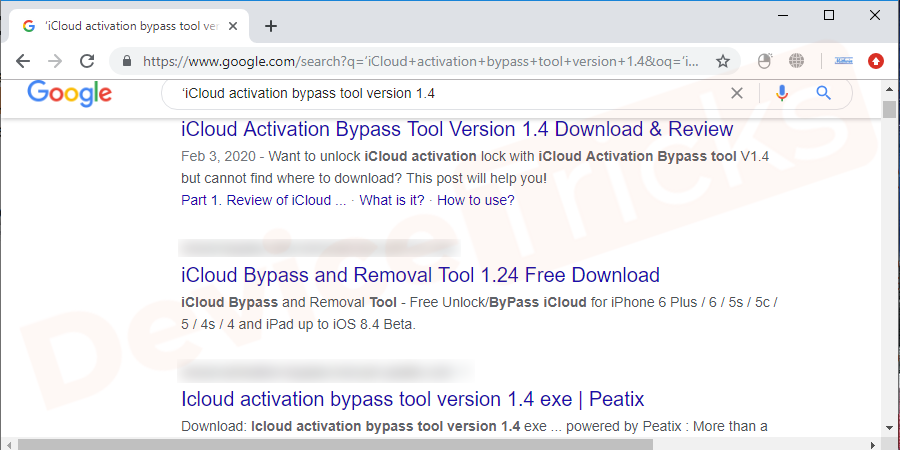Image resolution: width=900 pixels, height=450 pixels.
Task: Open the 'How to use?' sitelink
Action: pyautogui.click(x=476, y=200)
